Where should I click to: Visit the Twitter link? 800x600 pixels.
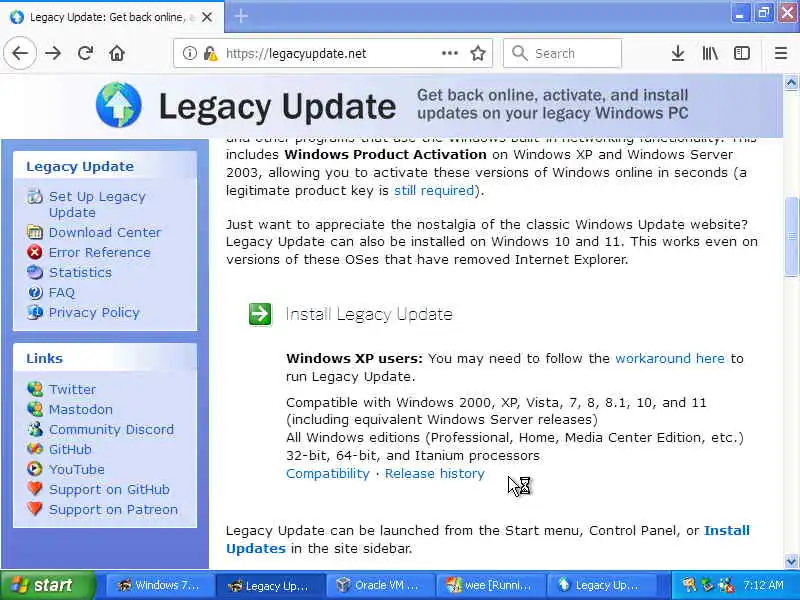coord(72,389)
